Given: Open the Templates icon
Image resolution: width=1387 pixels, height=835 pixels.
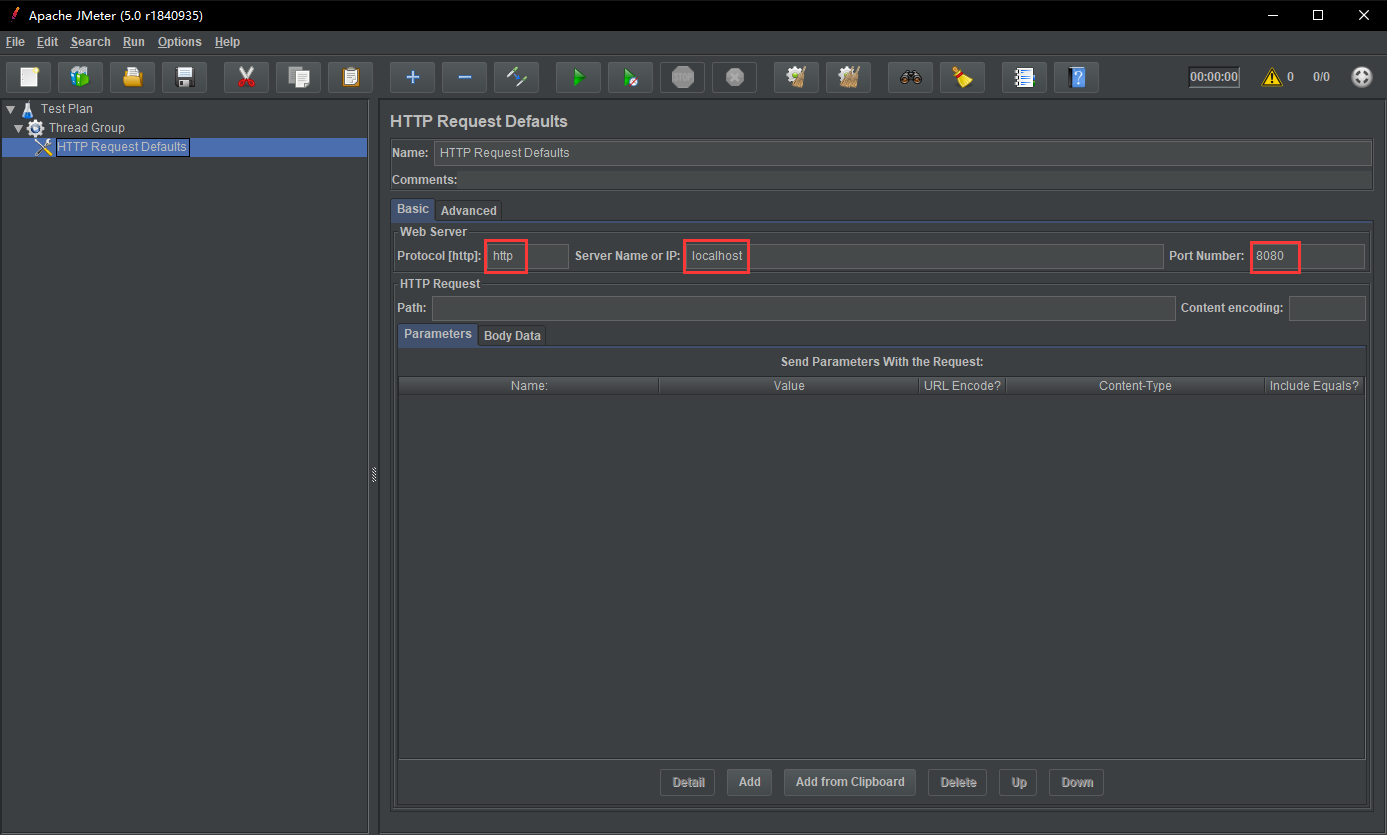Looking at the screenshot, I should 81,77.
